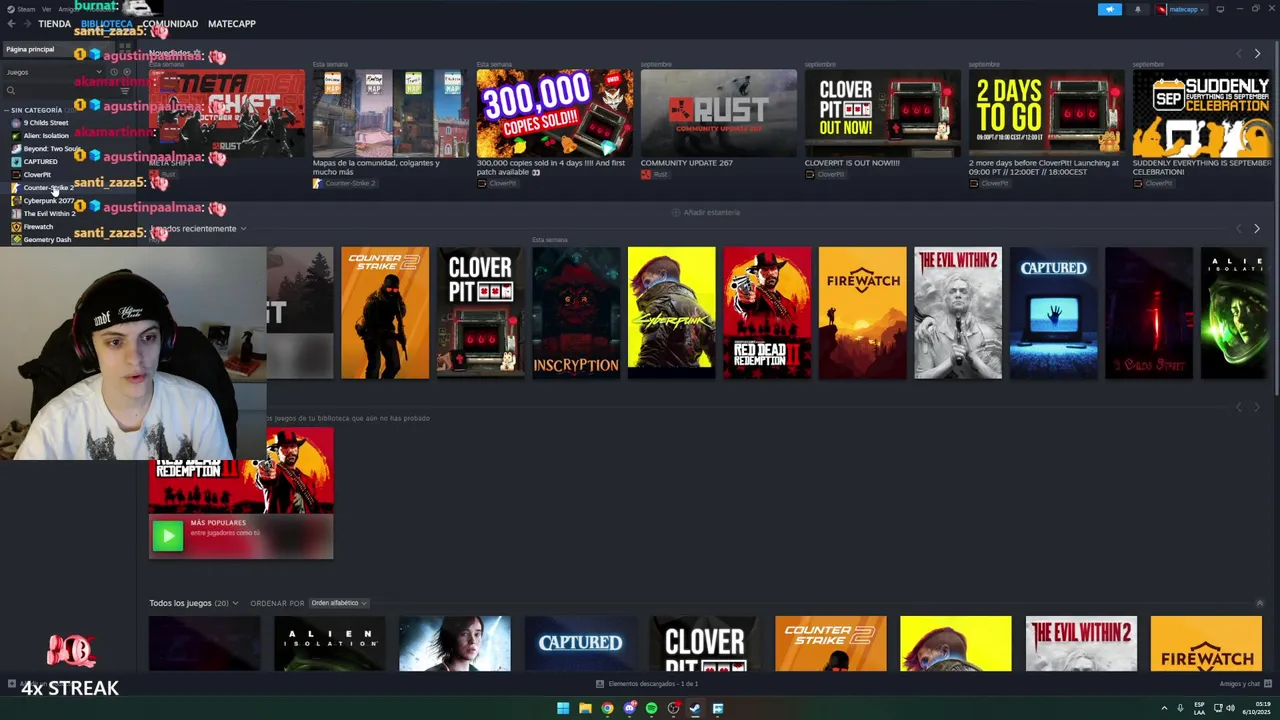Open Red Dead Redemption II cover in shelf

click(x=767, y=313)
